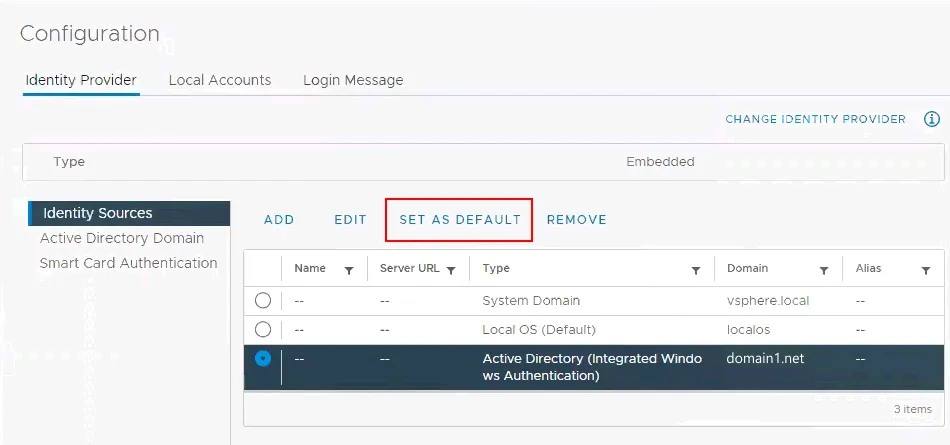The height and width of the screenshot is (445, 950).
Task: Switch to the Local Accounts tab
Action: click(x=220, y=80)
